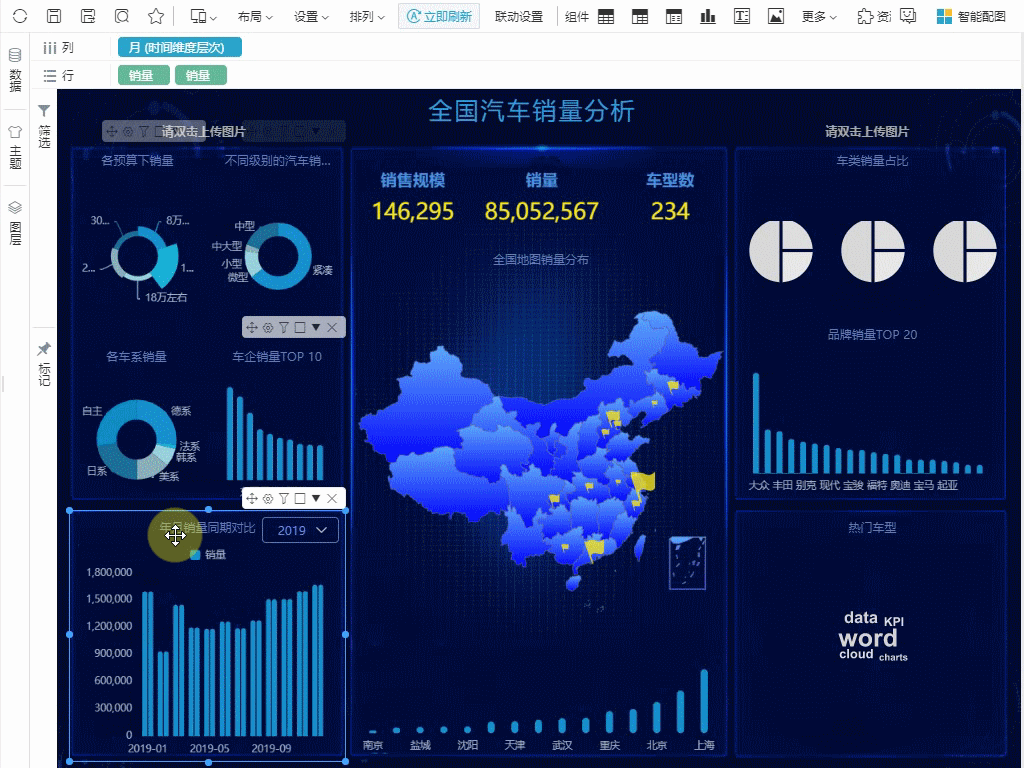Click move icon on white toolbar above 2019 selector
This screenshot has width=1024, height=768.
click(x=252, y=498)
